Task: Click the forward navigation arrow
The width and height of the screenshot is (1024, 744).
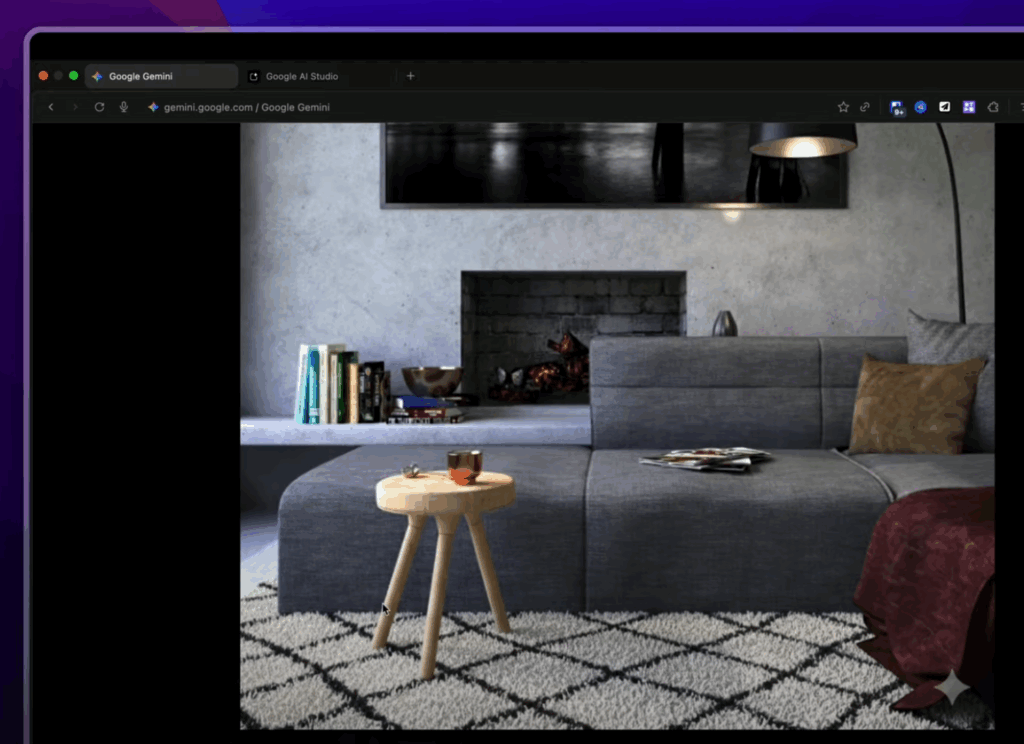Action: pyautogui.click(x=74, y=107)
